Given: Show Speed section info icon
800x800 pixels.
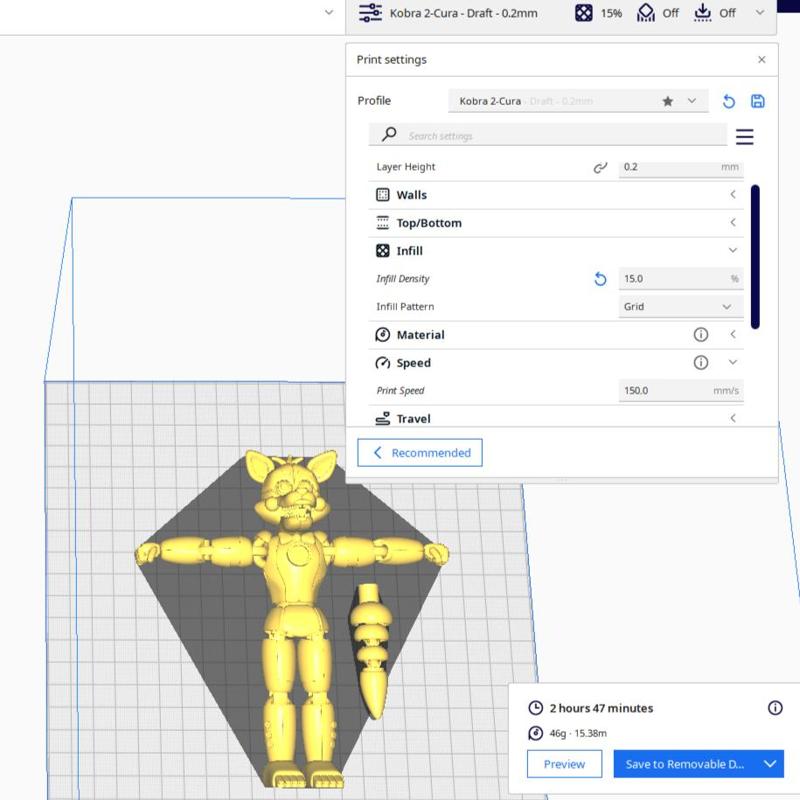Looking at the screenshot, I should point(701,362).
